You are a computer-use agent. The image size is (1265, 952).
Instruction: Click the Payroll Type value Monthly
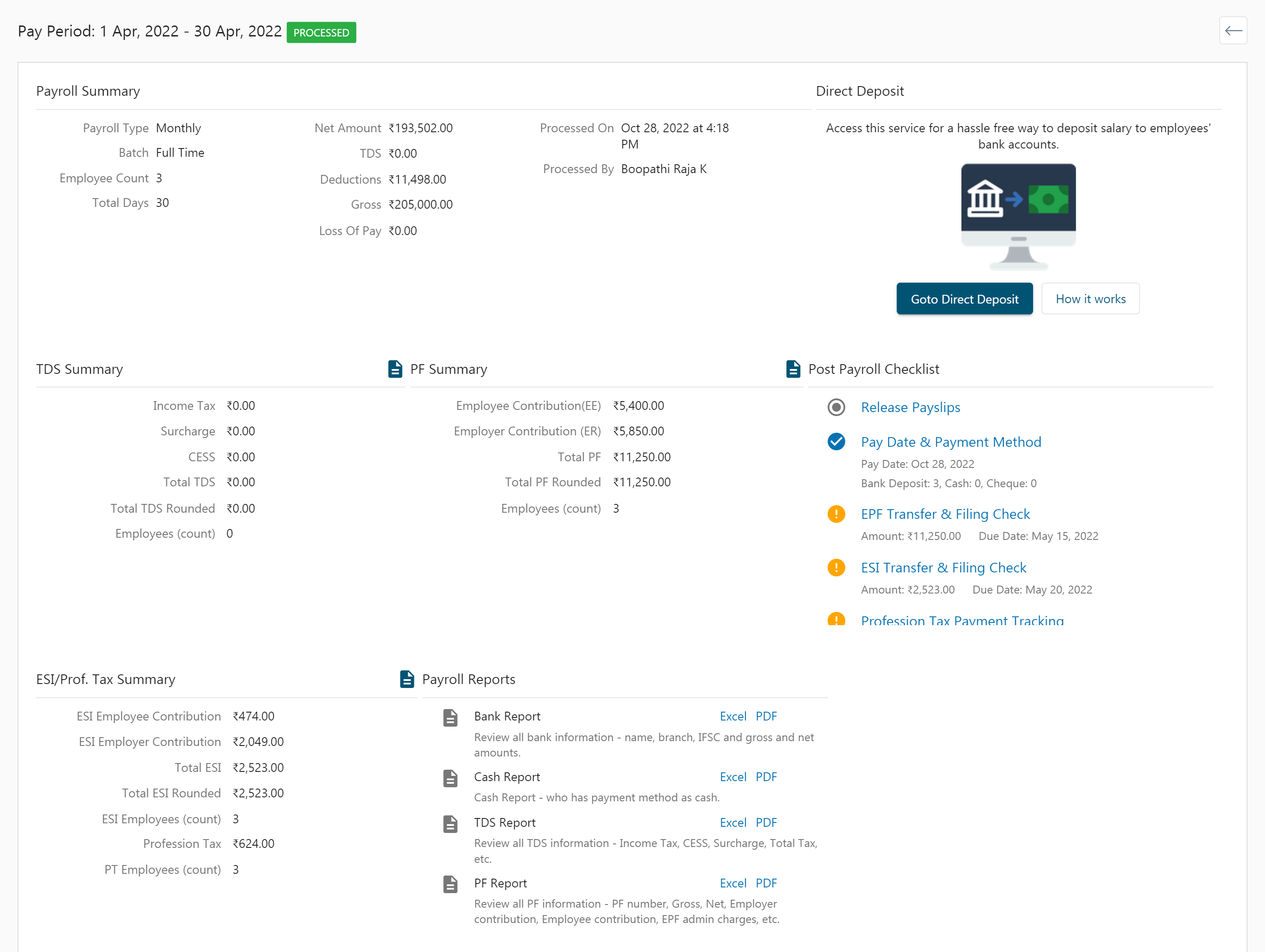(178, 128)
